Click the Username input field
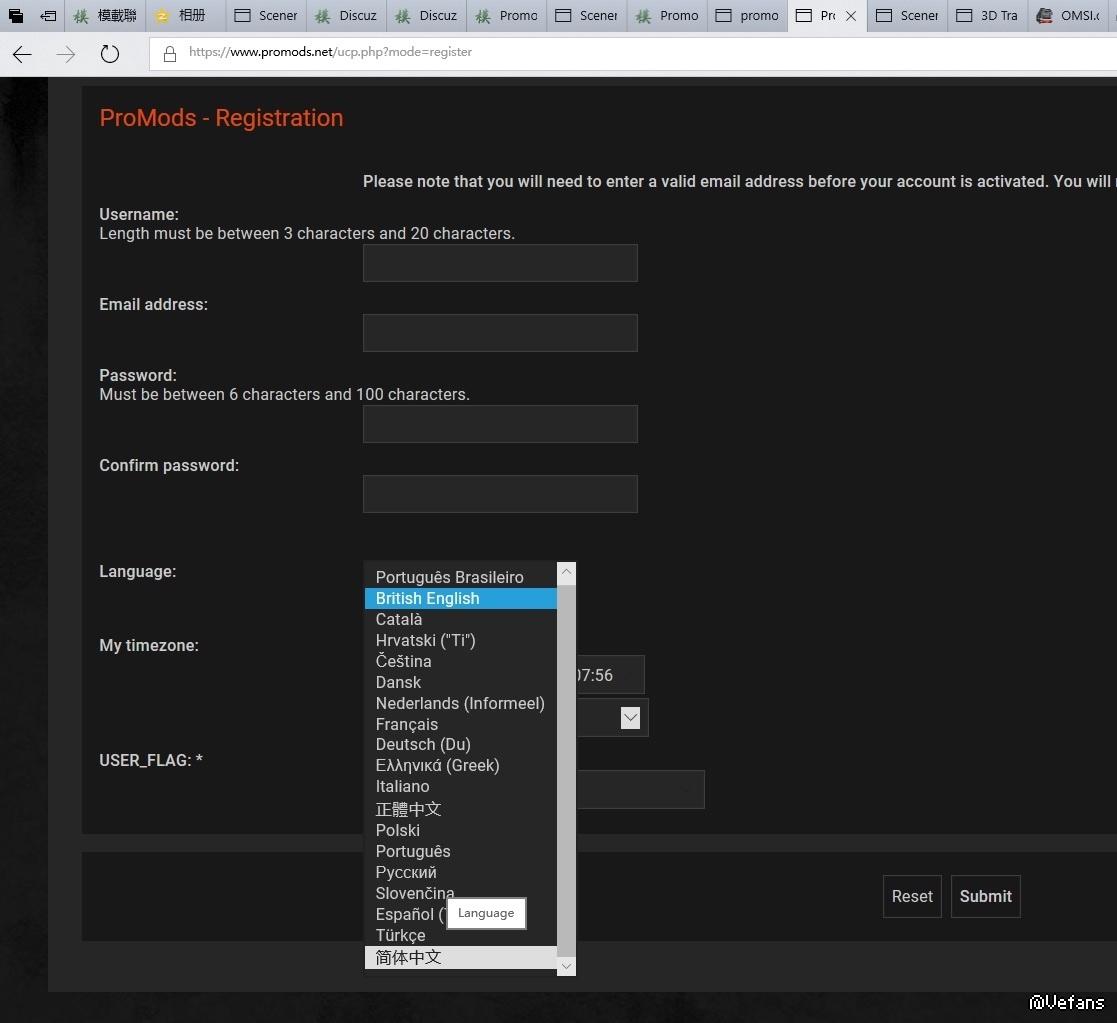The height and width of the screenshot is (1023, 1117). [500, 263]
